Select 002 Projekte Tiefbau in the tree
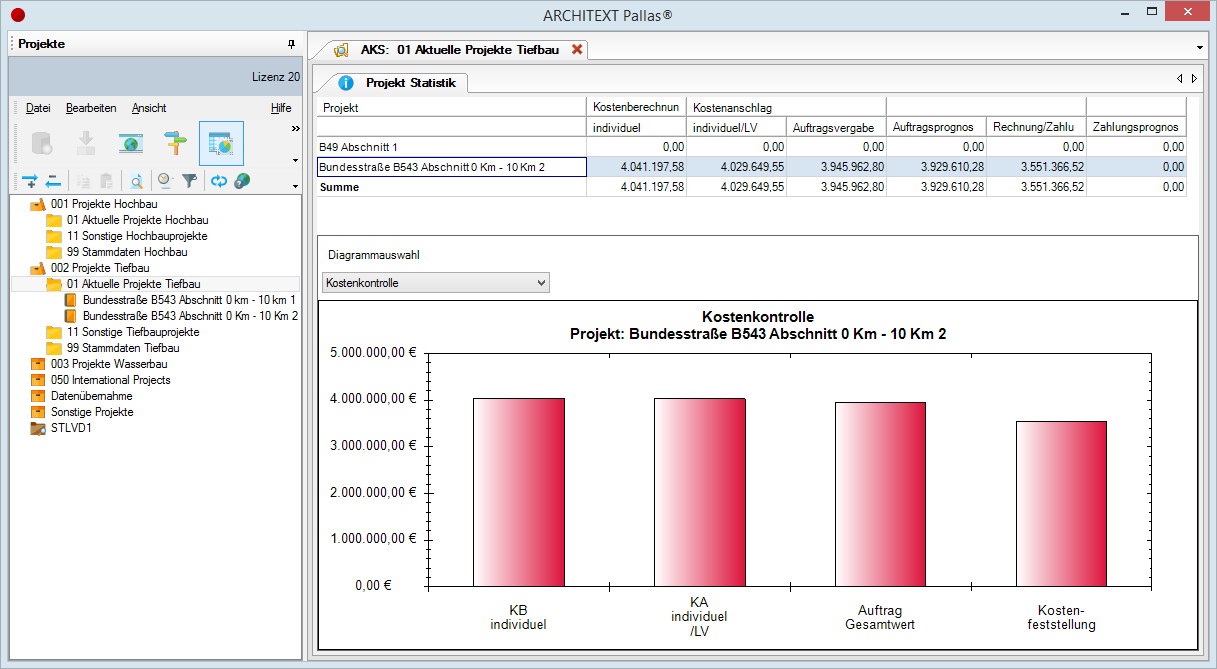1217x669 pixels. pos(100,268)
